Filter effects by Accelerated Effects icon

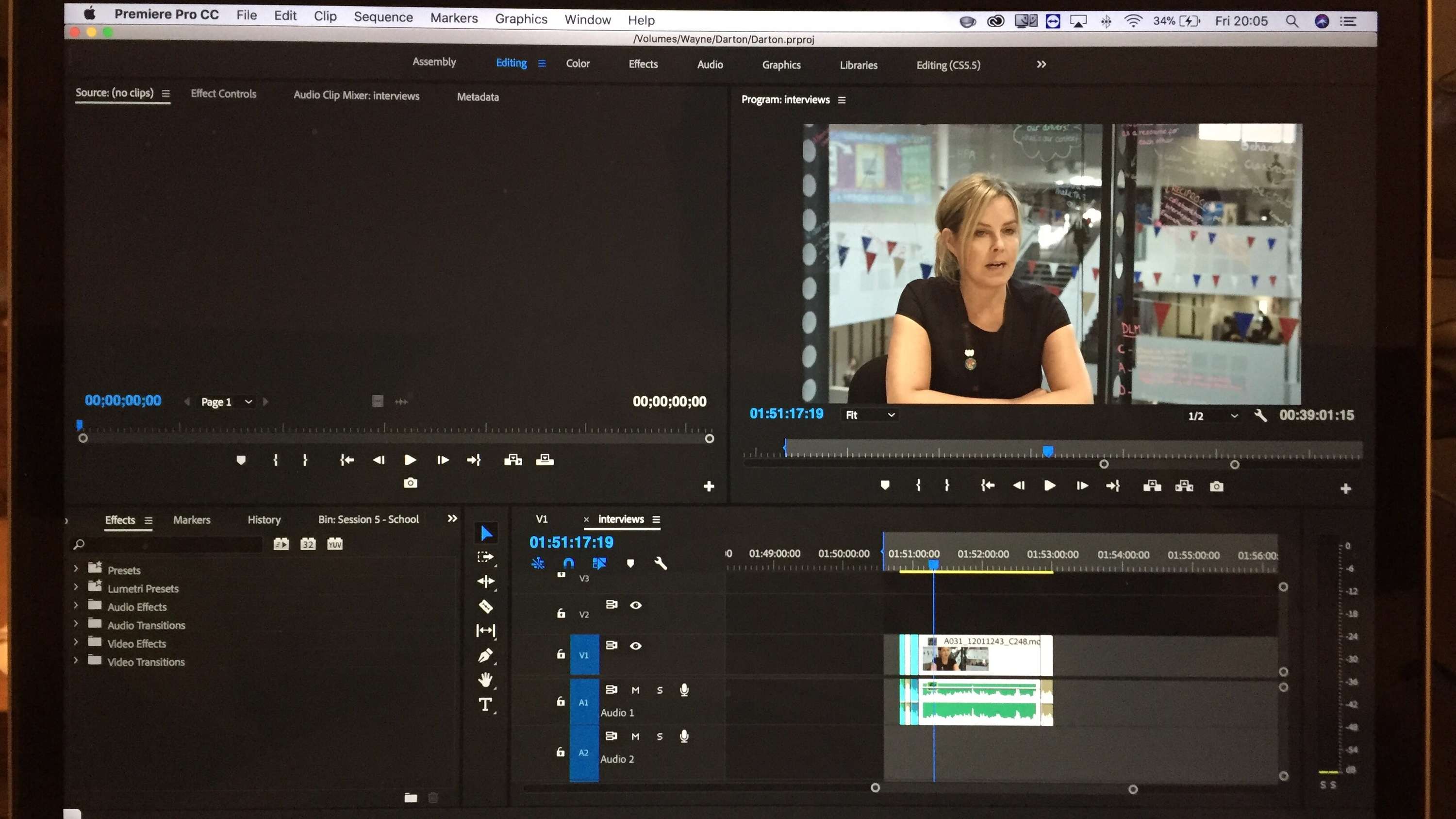tap(281, 544)
